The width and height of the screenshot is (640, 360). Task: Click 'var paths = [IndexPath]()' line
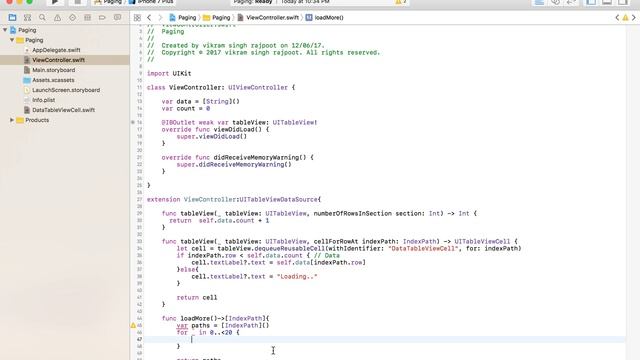click(x=223, y=325)
